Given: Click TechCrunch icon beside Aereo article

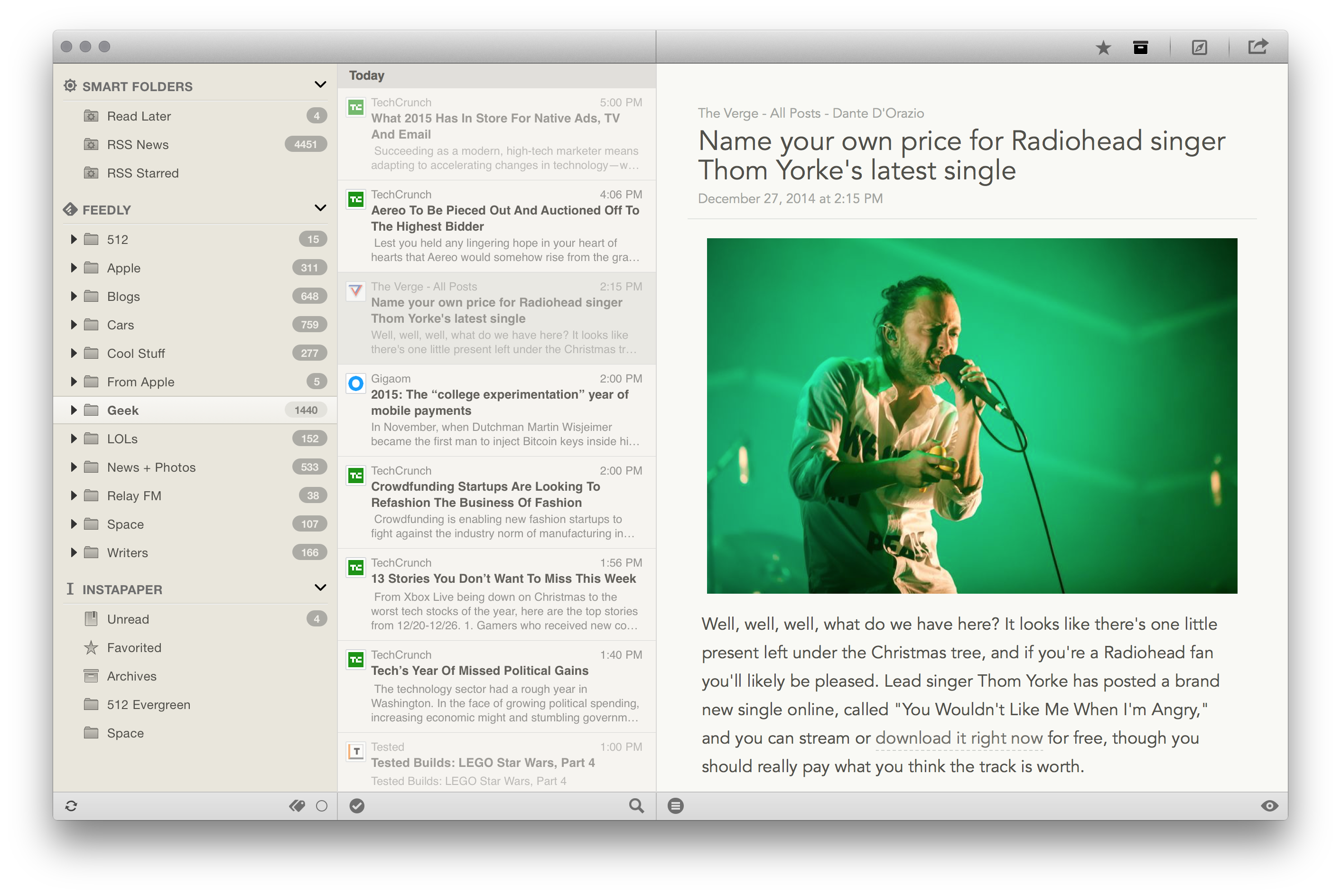Looking at the screenshot, I should coord(355,199).
